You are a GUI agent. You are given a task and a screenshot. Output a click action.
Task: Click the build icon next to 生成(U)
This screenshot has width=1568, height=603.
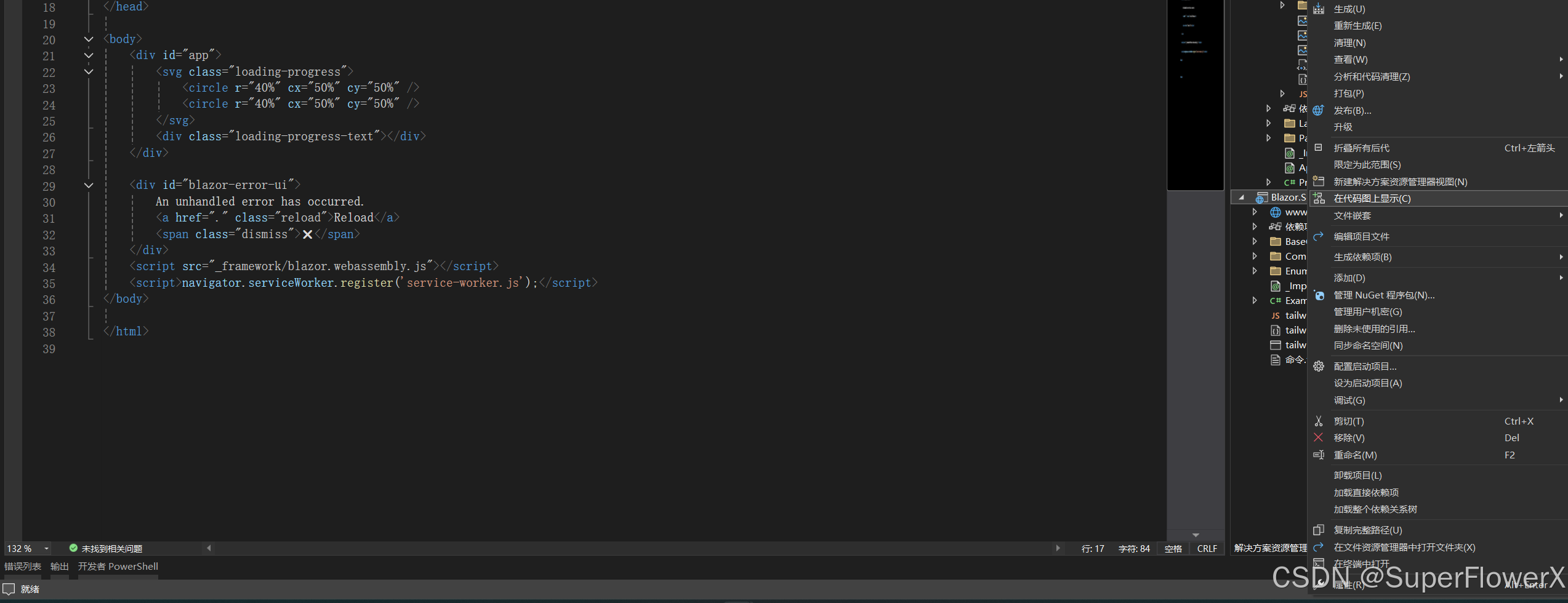pos(1318,8)
